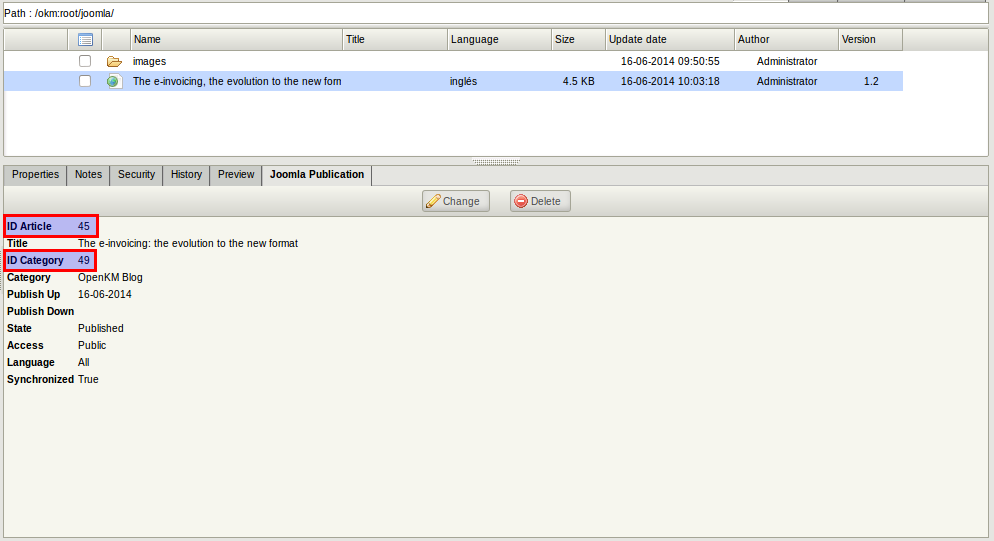The width and height of the screenshot is (994, 541).
Task: Switch to the Notes tab
Action: pyautogui.click(x=88, y=175)
